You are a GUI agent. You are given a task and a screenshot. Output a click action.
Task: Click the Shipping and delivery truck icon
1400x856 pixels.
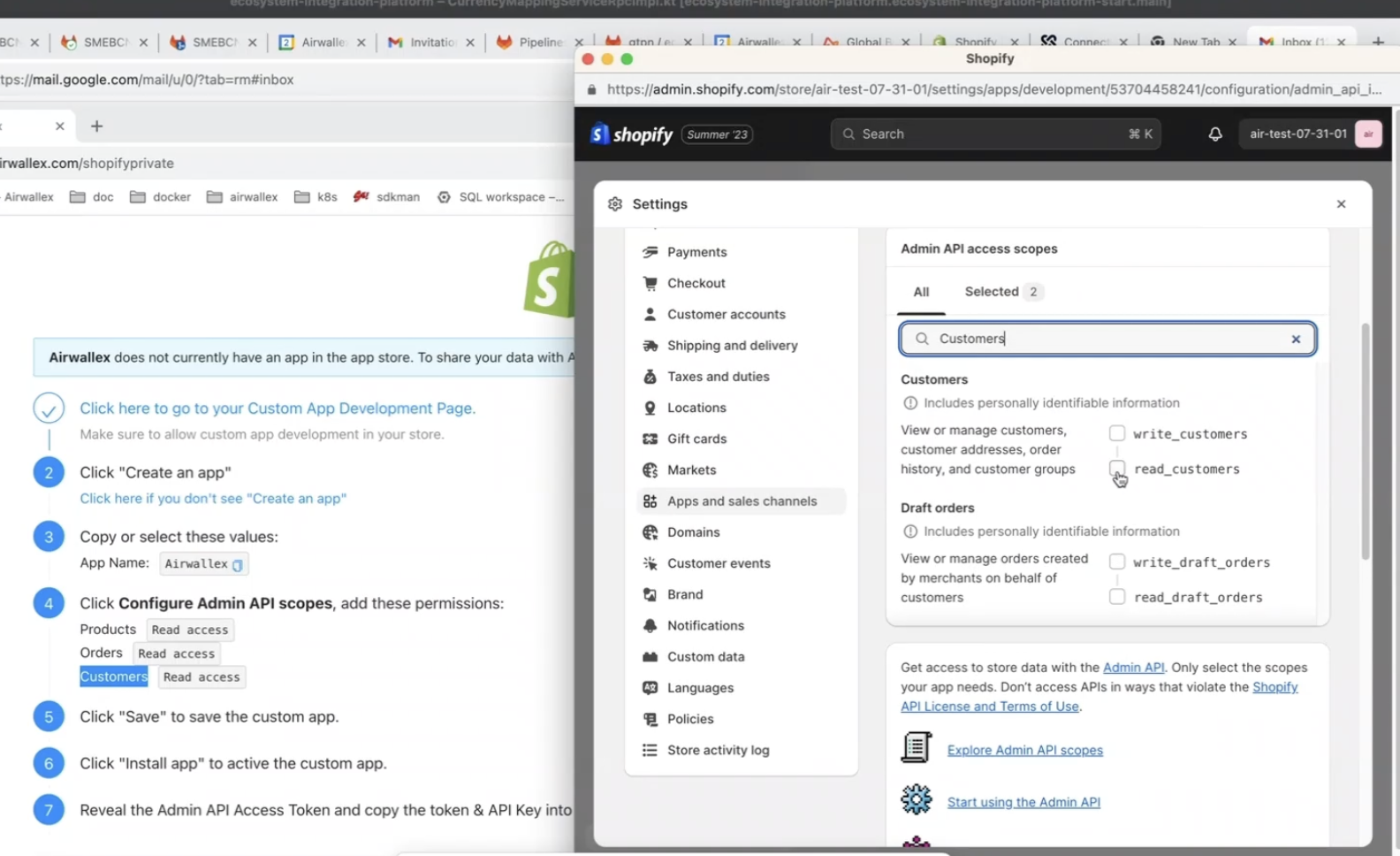click(650, 346)
